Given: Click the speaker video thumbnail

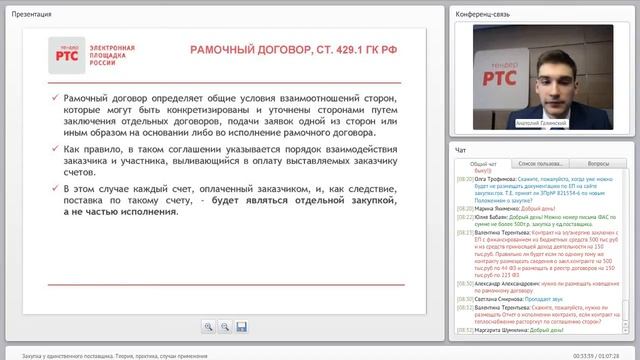Looking at the screenshot, I should point(543,77).
